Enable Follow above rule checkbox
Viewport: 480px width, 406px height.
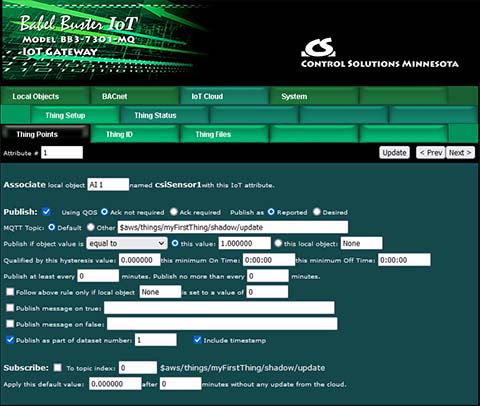point(10,292)
